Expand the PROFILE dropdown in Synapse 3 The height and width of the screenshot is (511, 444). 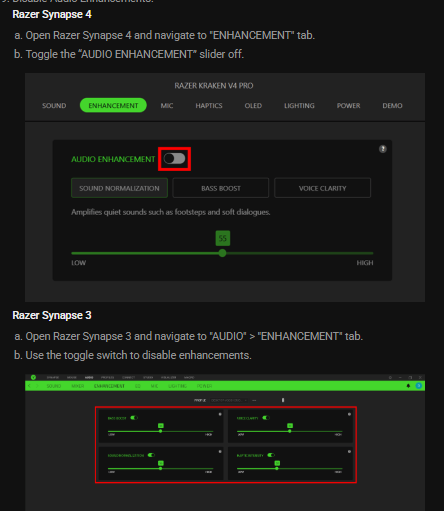229,400
